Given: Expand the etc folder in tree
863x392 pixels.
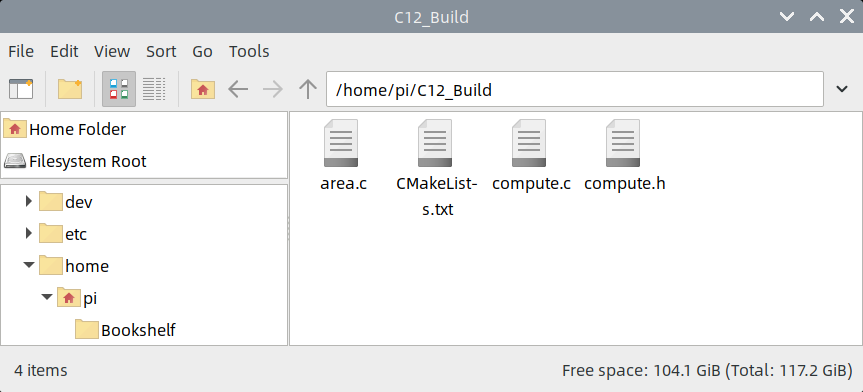Looking at the screenshot, I should click(29, 234).
